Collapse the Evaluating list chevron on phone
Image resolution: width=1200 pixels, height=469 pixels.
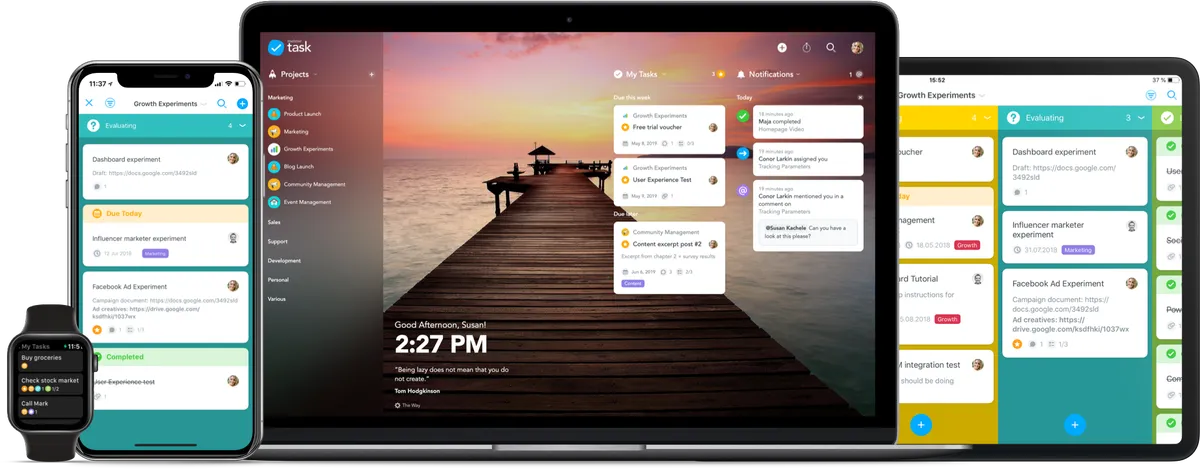tap(242, 126)
